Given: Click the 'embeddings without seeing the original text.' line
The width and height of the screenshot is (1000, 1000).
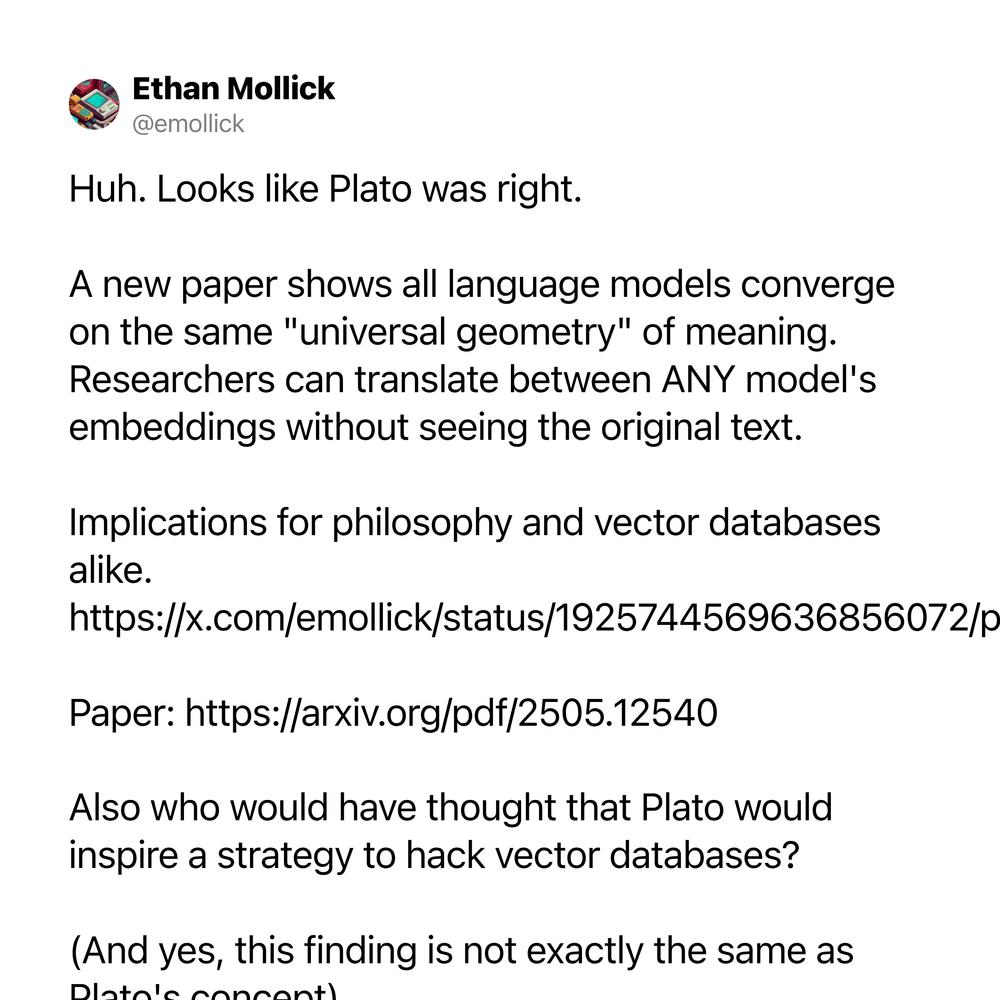Looking at the screenshot, I should [436, 427].
